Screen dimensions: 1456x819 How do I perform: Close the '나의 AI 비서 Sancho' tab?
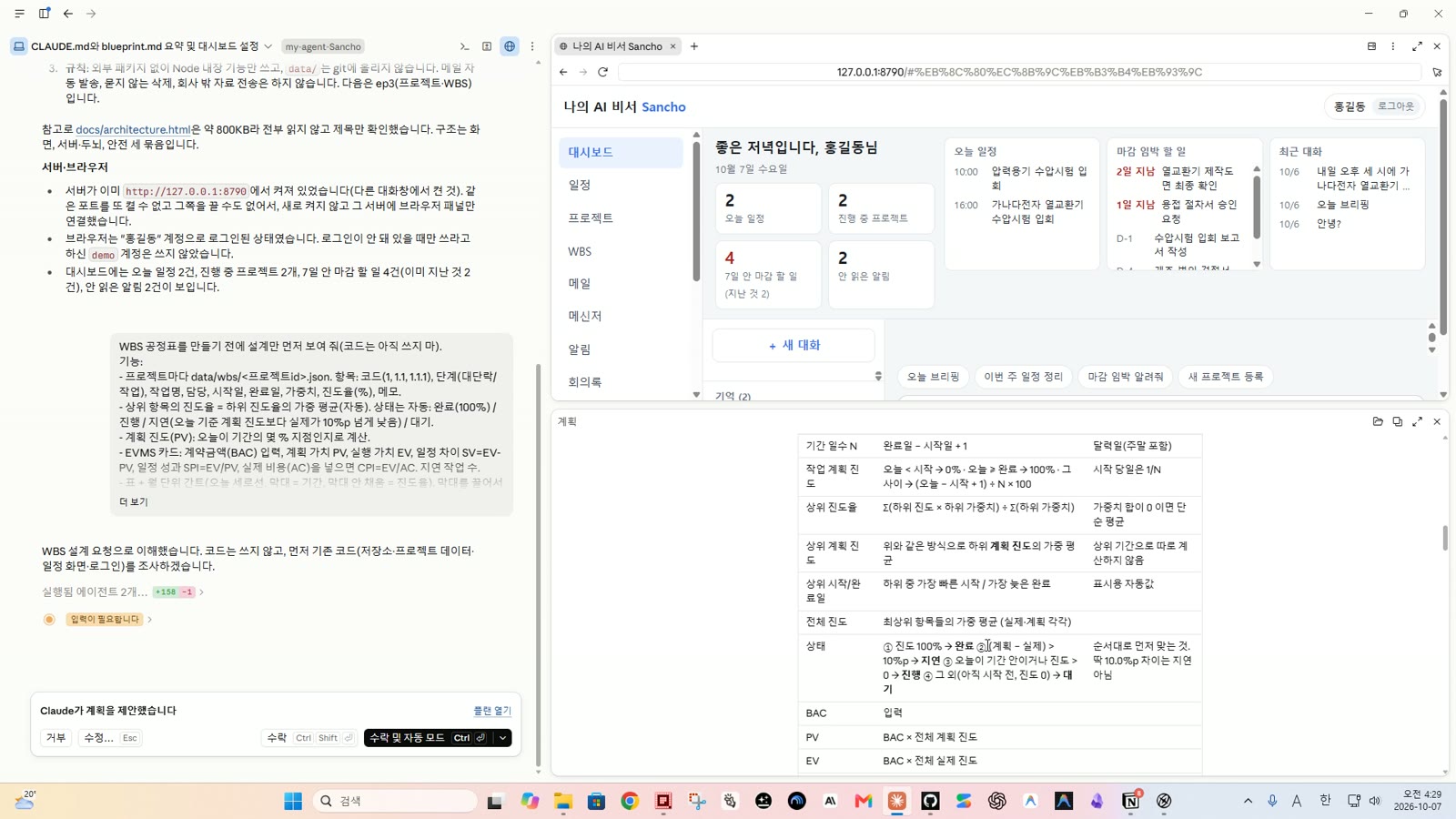673,46
